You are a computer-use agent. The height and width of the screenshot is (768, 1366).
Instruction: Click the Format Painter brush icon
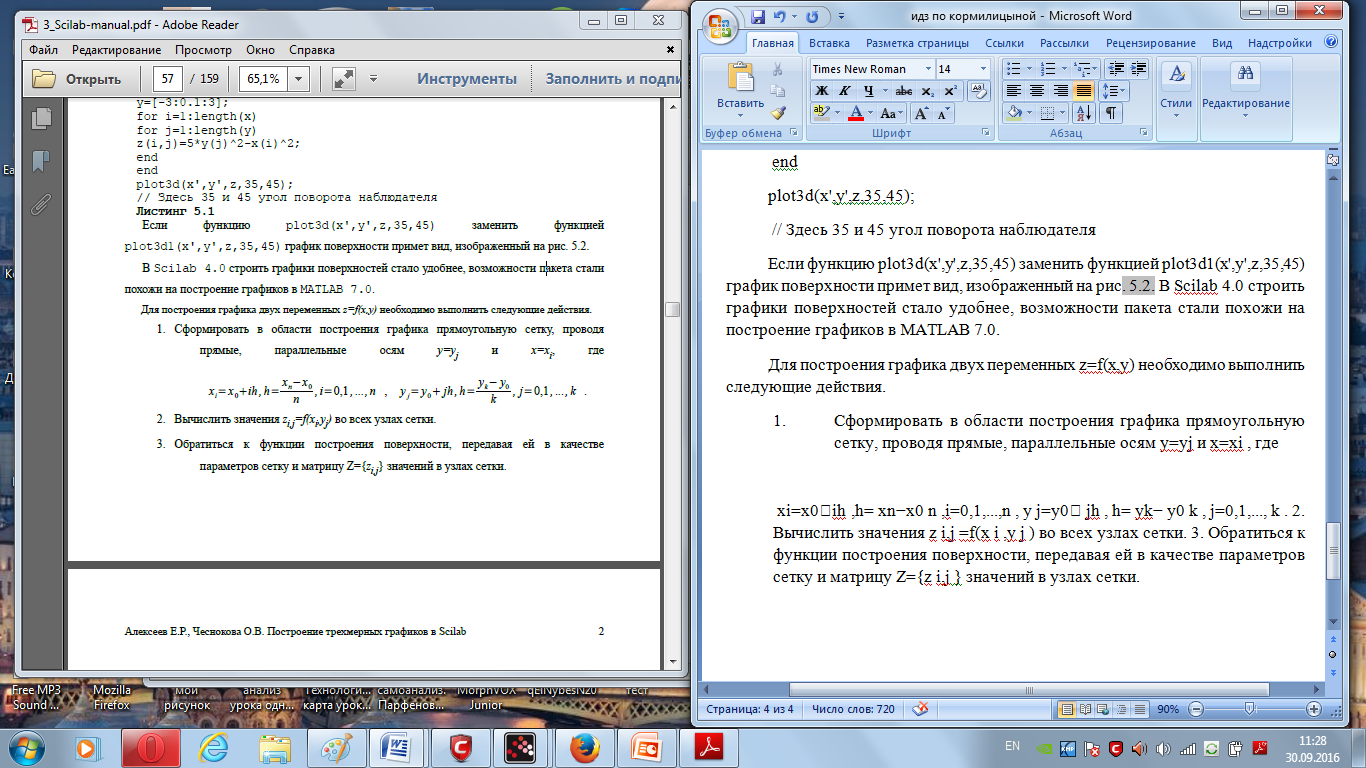click(x=779, y=113)
